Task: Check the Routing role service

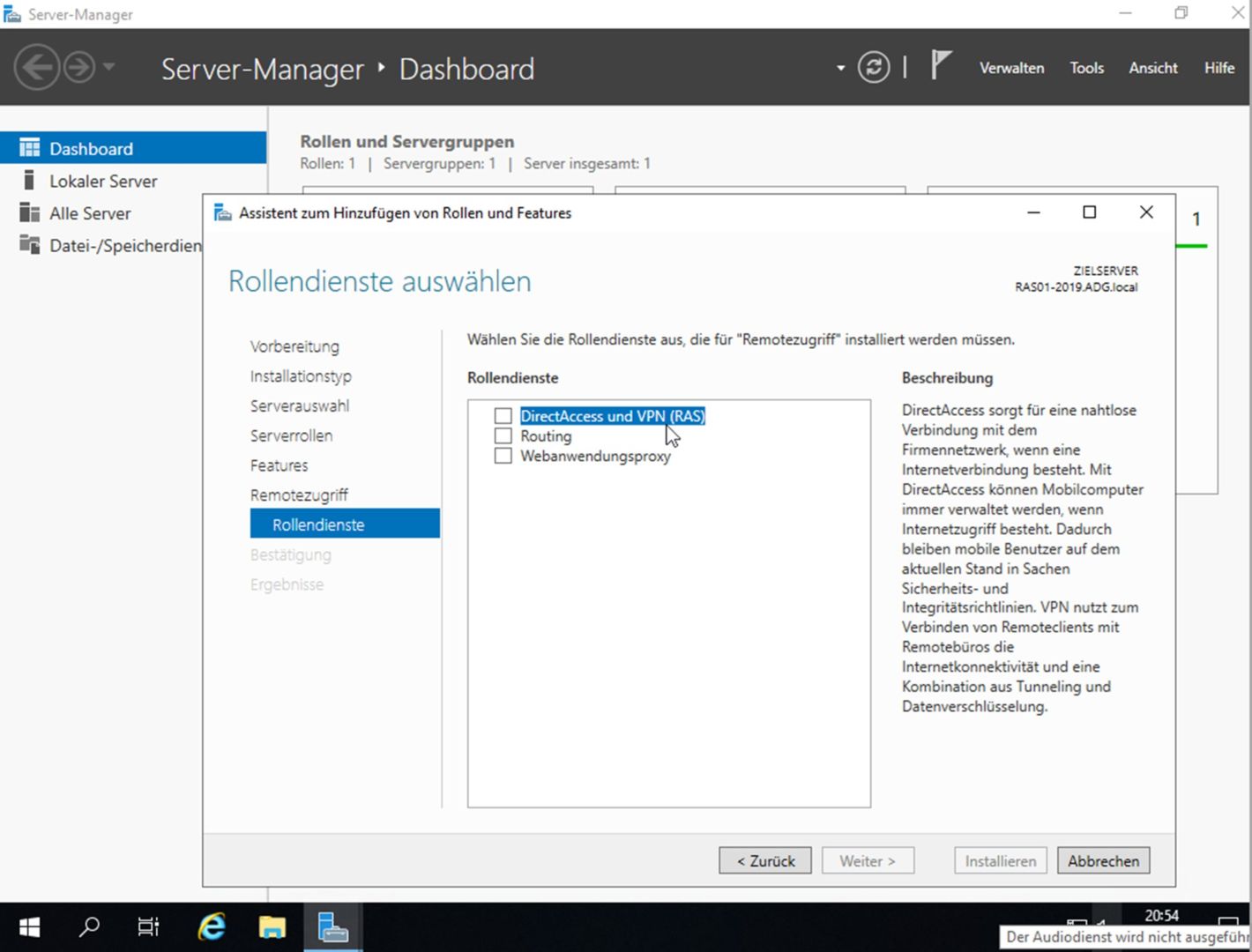Action: point(503,436)
